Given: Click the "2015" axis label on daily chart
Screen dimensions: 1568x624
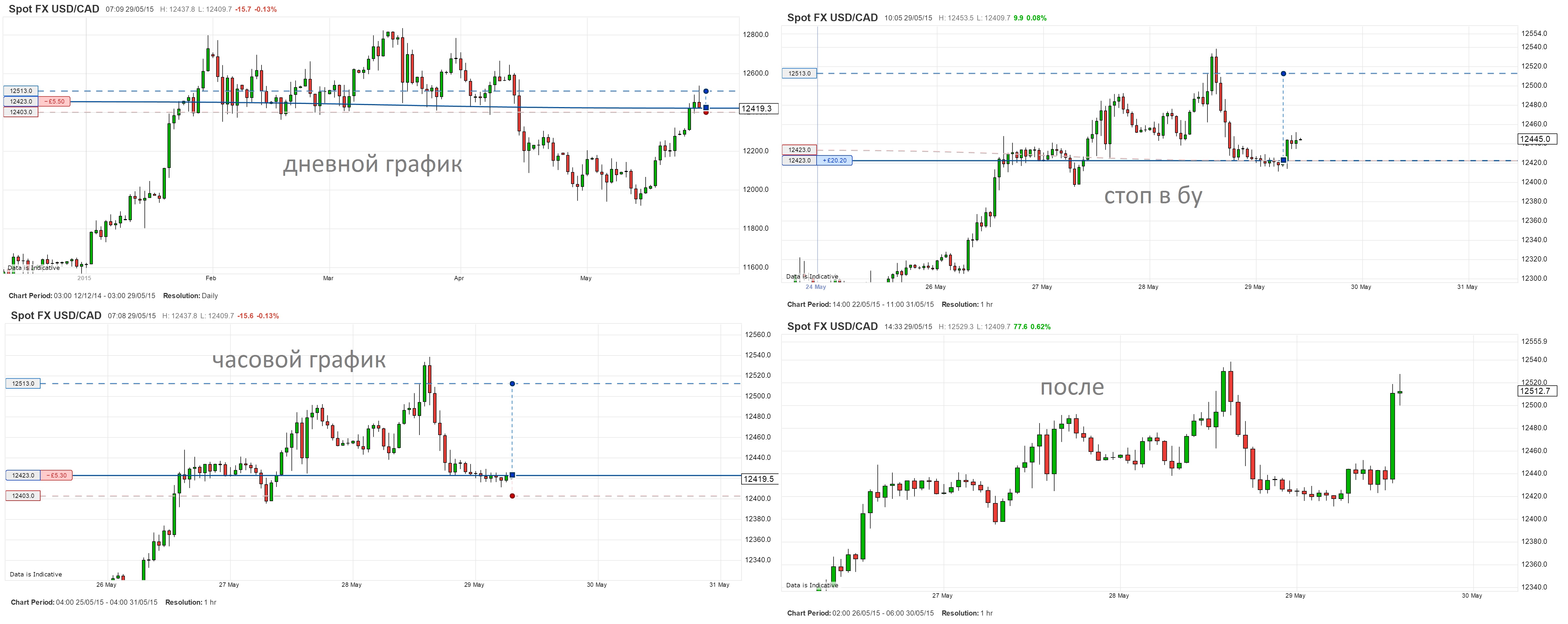Looking at the screenshot, I should (x=84, y=278).
